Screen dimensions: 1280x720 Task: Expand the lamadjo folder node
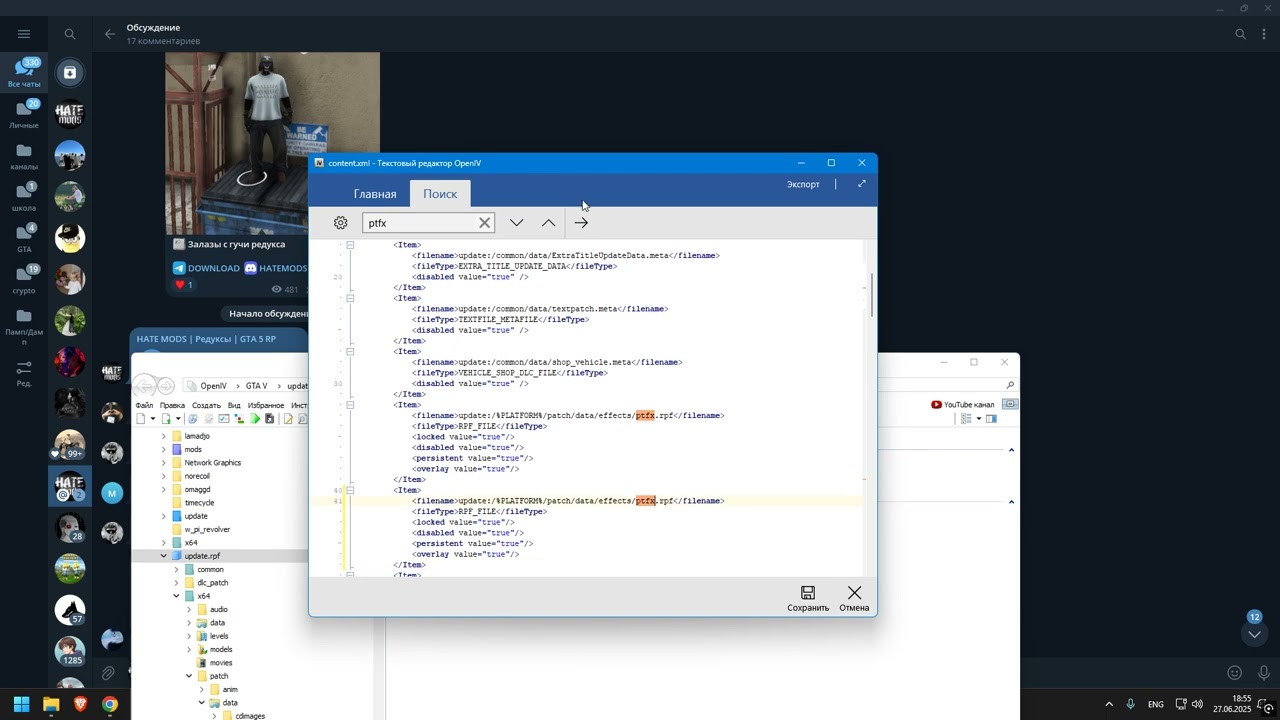pyautogui.click(x=164, y=436)
